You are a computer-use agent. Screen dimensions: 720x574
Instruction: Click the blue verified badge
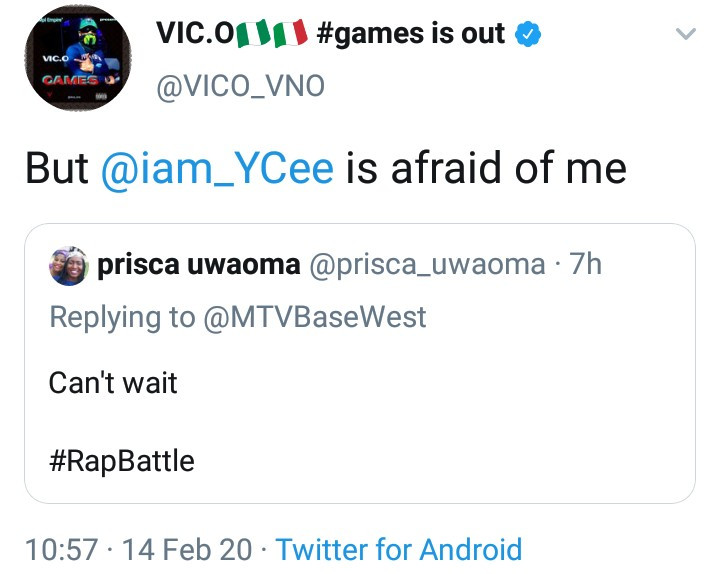click(x=528, y=35)
